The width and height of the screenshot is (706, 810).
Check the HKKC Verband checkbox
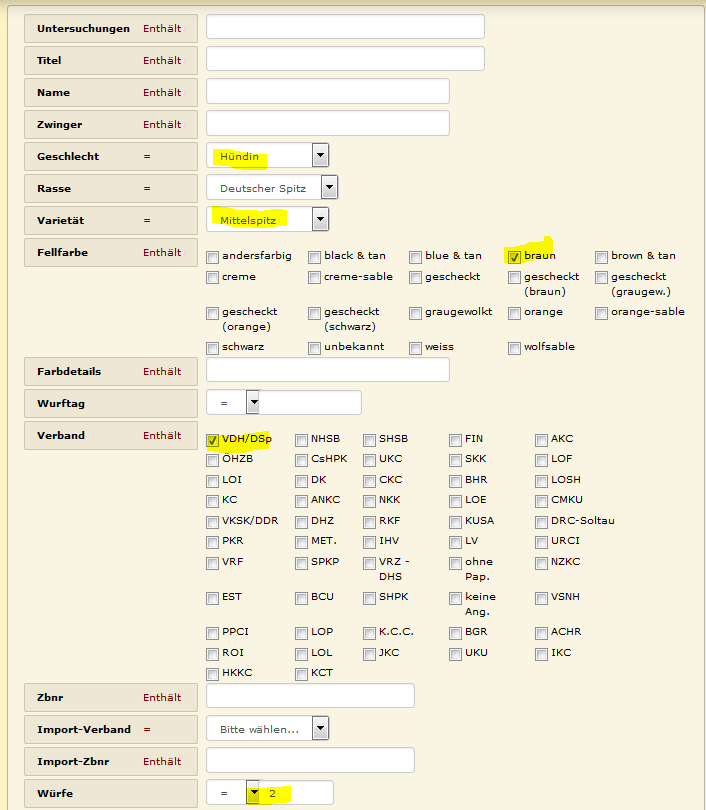click(x=213, y=674)
